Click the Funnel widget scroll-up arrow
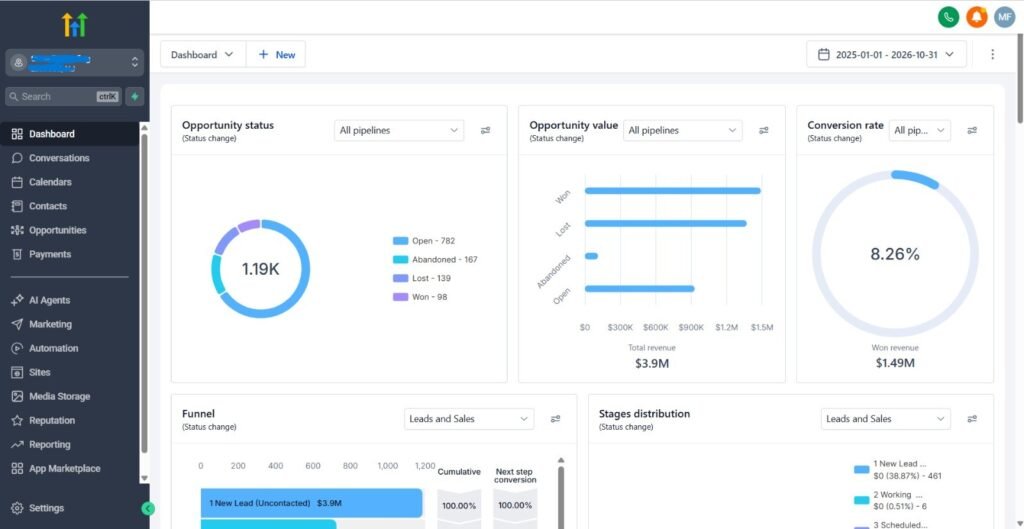 [x=560, y=461]
